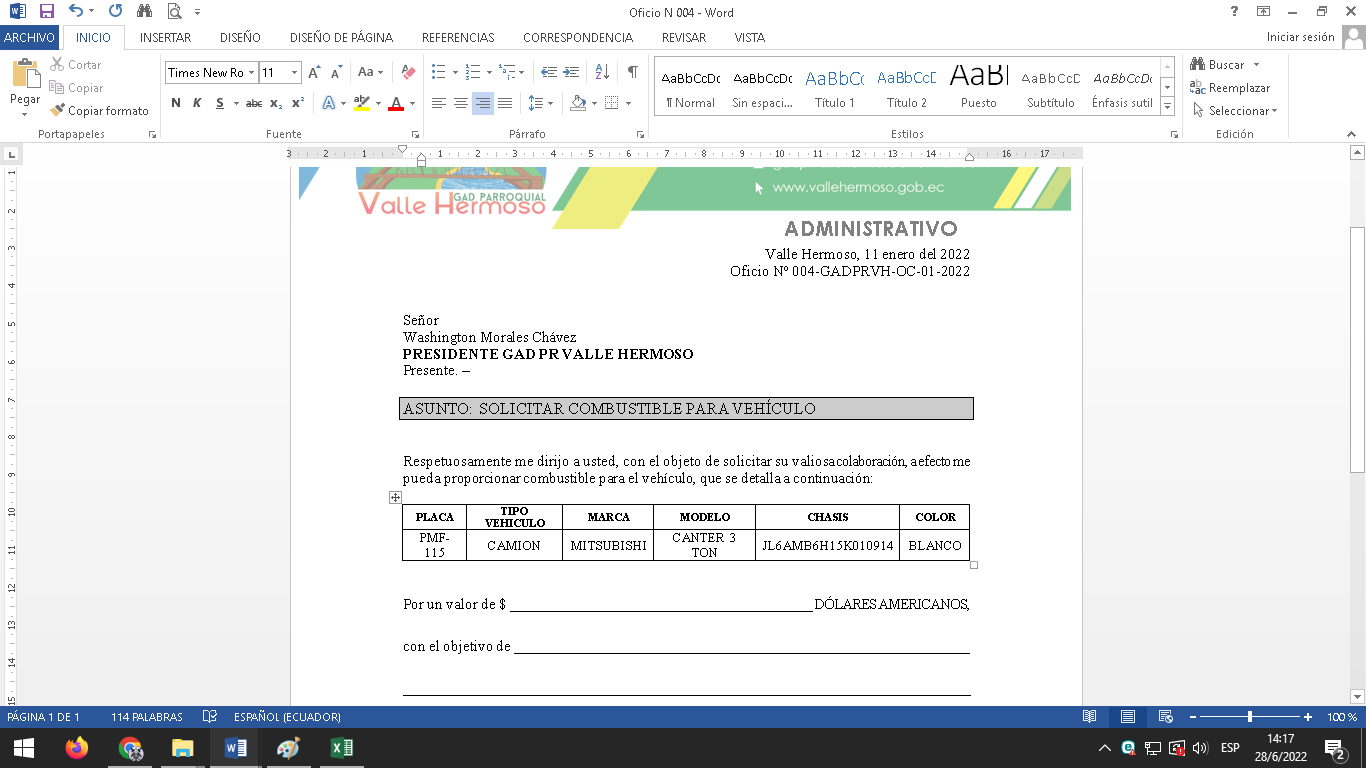The width and height of the screenshot is (1366, 768).
Task: Enable center alignment for the paragraph
Action: coord(460,103)
